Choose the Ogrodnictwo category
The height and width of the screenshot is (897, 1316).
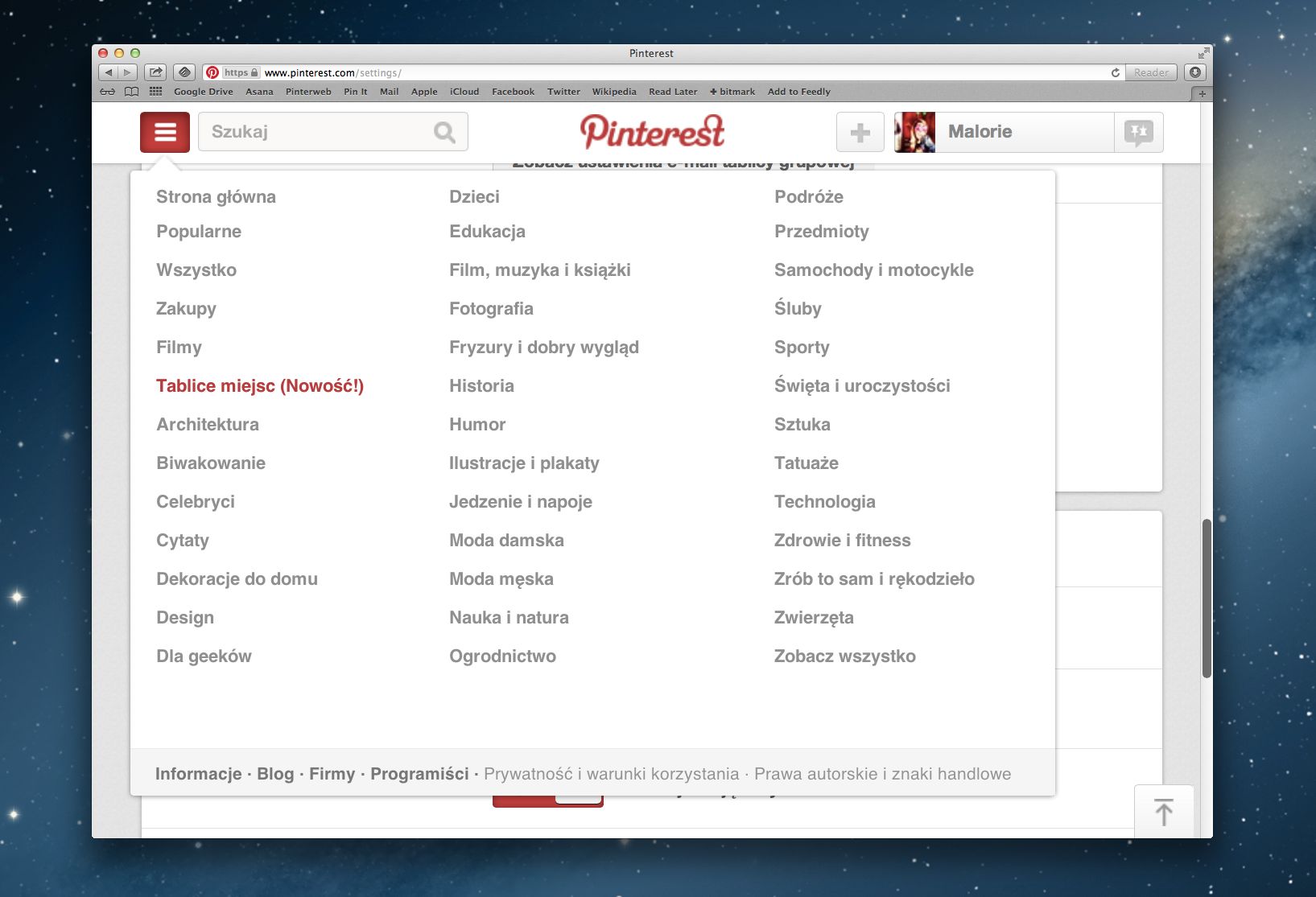[x=502, y=656]
